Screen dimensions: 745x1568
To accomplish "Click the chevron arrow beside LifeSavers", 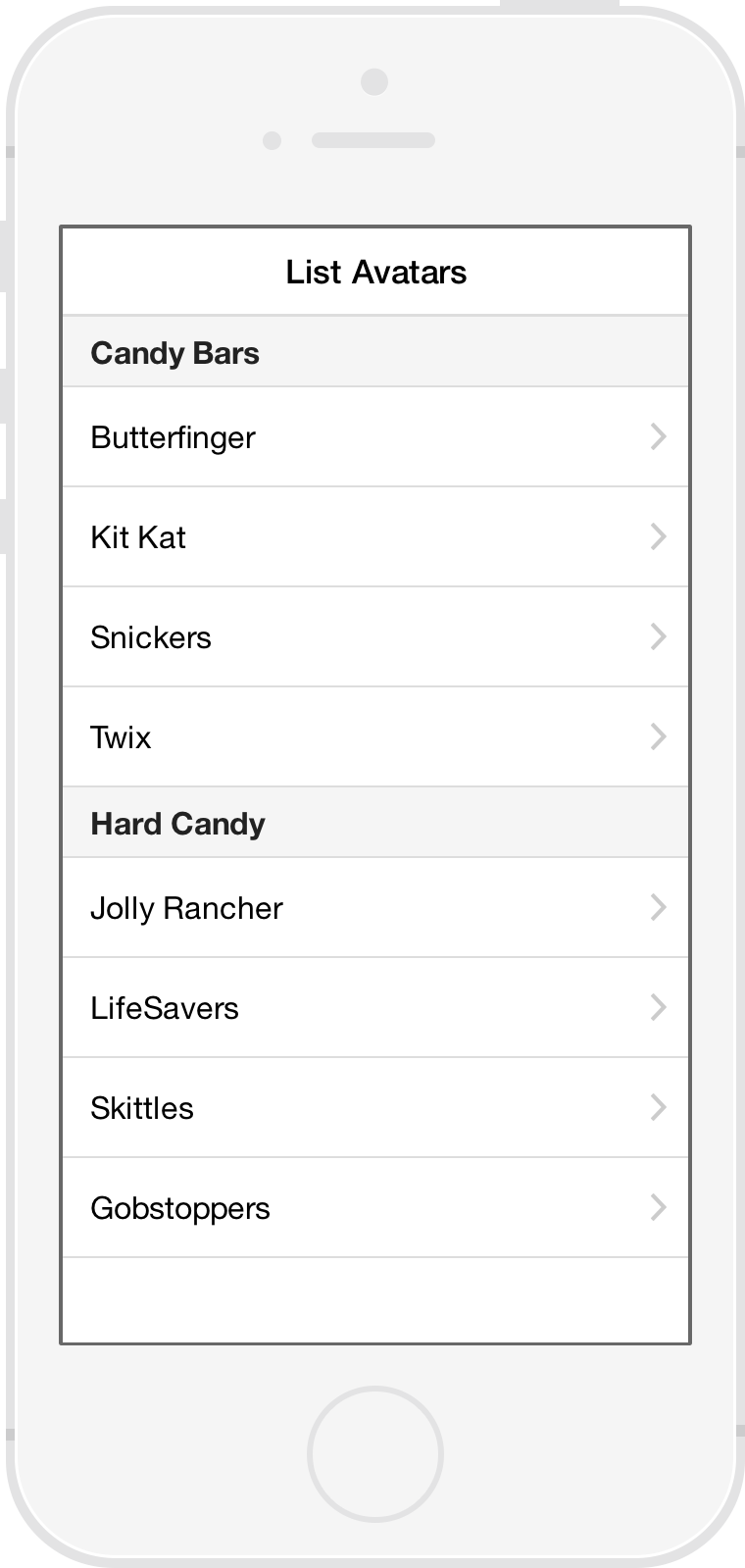I will [x=659, y=1007].
